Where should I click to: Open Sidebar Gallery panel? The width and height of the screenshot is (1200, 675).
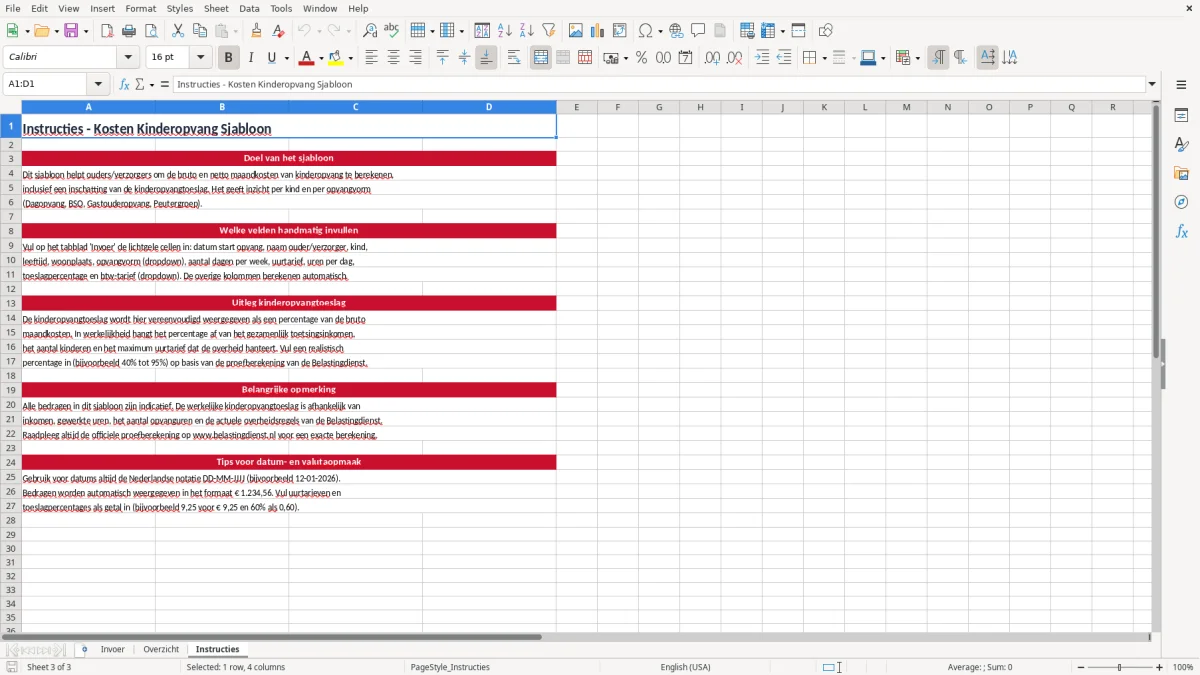pyautogui.click(x=1181, y=173)
